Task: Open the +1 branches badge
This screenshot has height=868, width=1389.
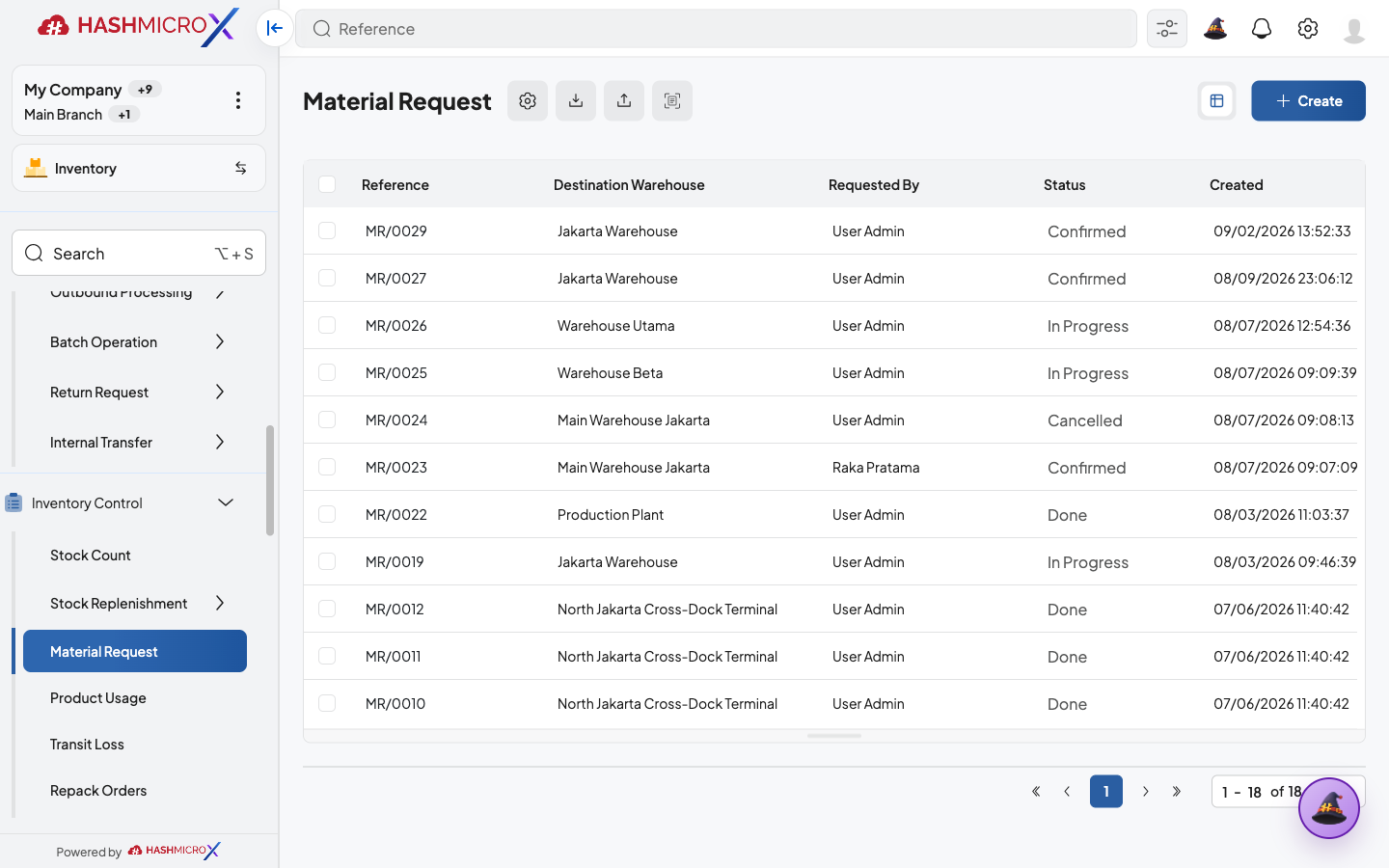Action: [124, 115]
